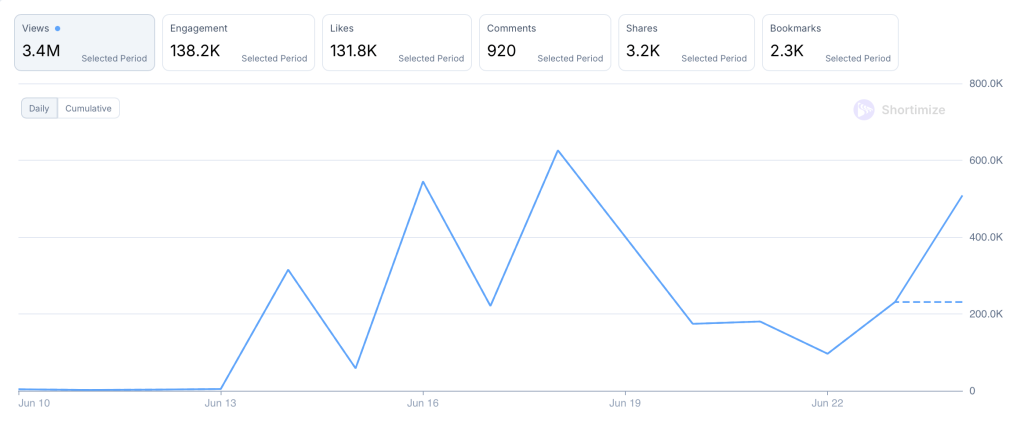Click the final rising point at chart's right end

coord(961,196)
